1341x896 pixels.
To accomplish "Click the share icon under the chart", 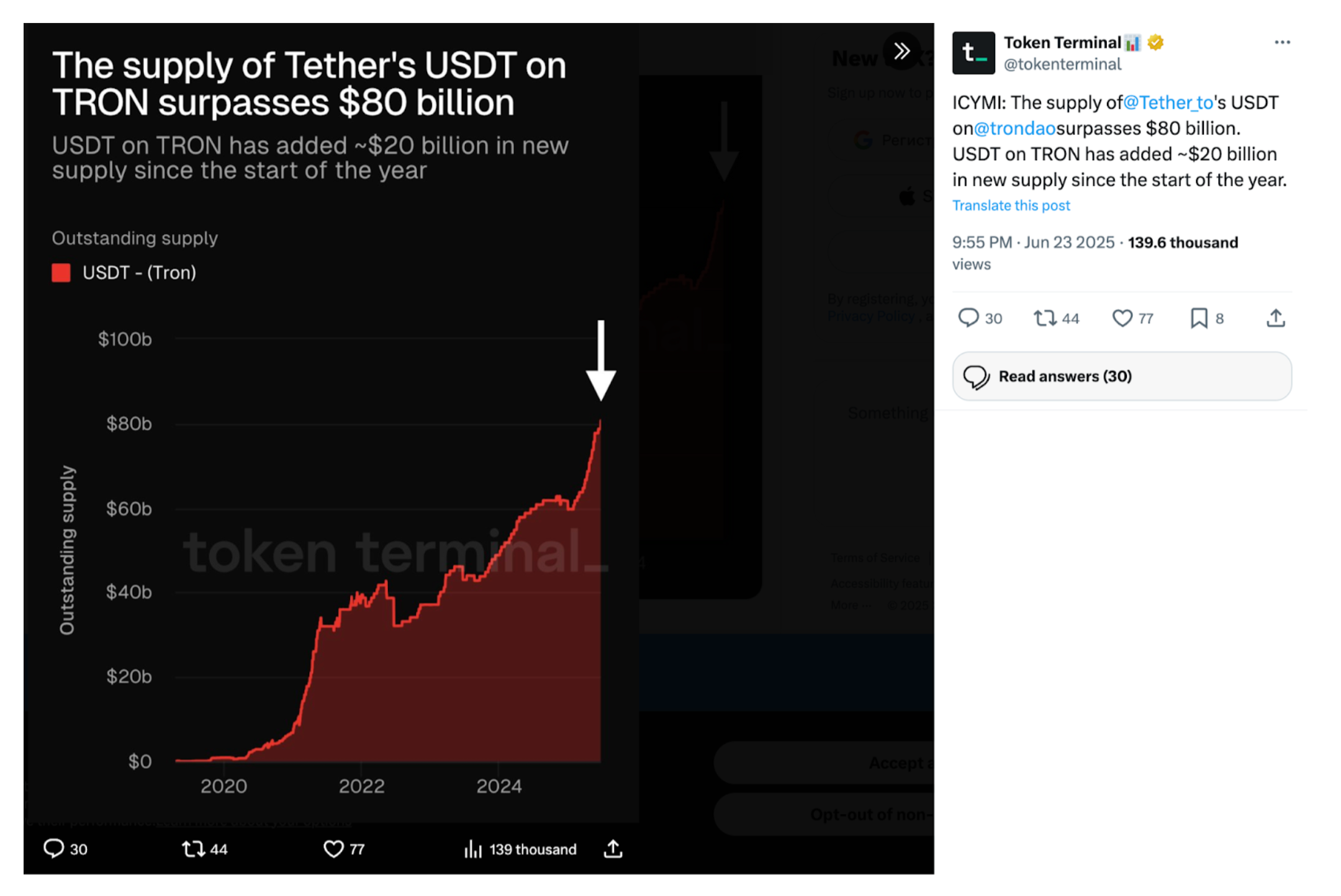I will pos(613,849).
